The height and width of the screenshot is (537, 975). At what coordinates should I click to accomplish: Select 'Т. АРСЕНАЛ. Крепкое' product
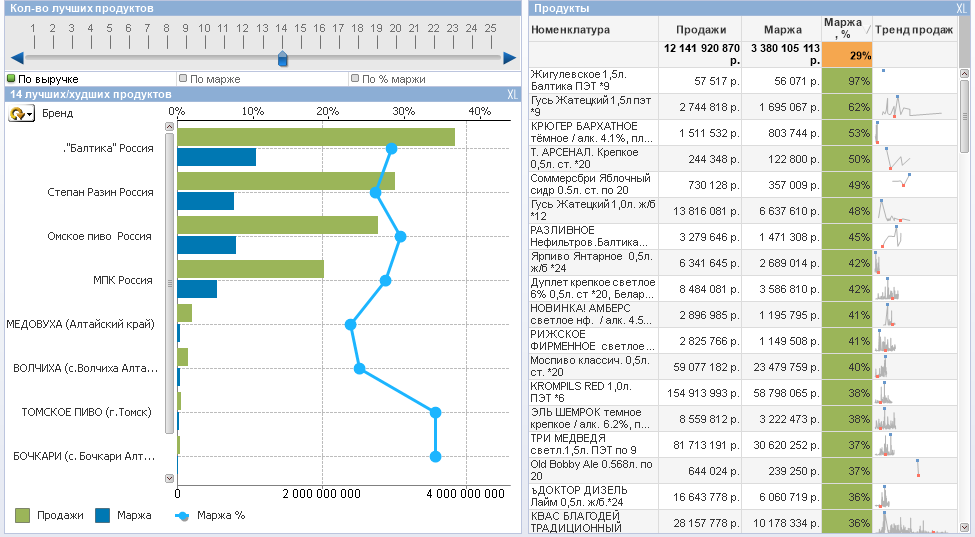tap(593, 158)
